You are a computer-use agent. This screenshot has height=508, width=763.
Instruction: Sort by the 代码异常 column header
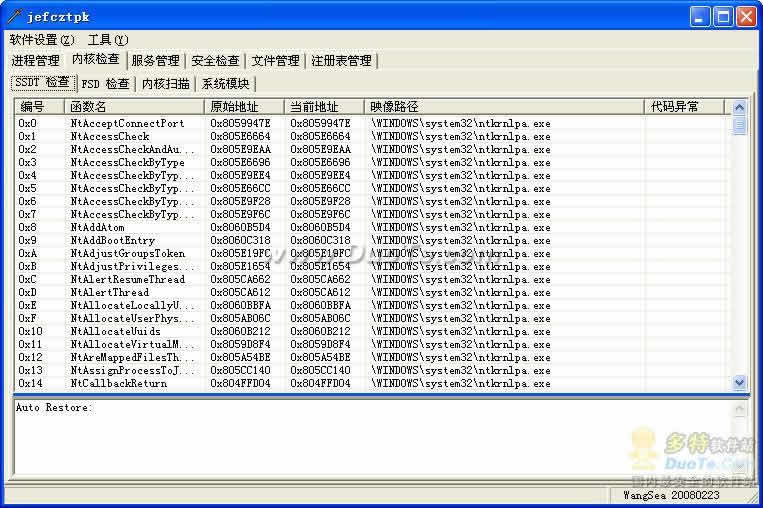coord(684,107)
